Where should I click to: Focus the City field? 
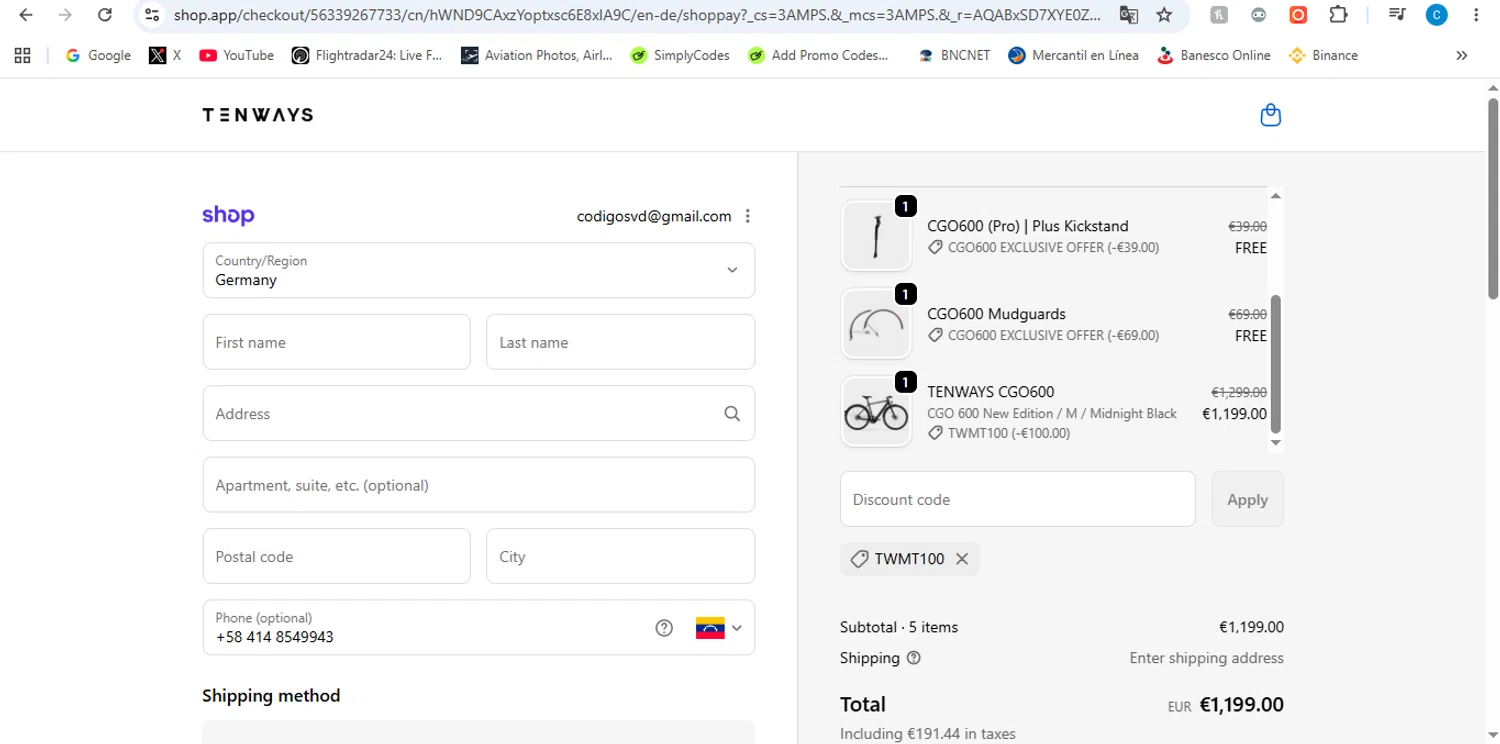point(620,556)
